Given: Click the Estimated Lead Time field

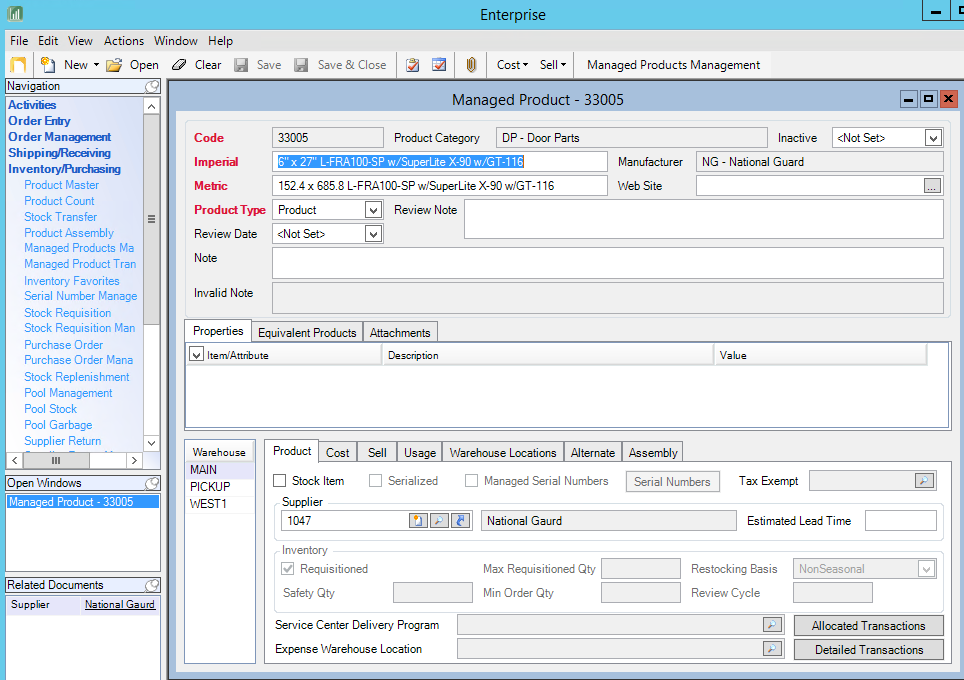Looking at the screenshot, I should point(900,521).
